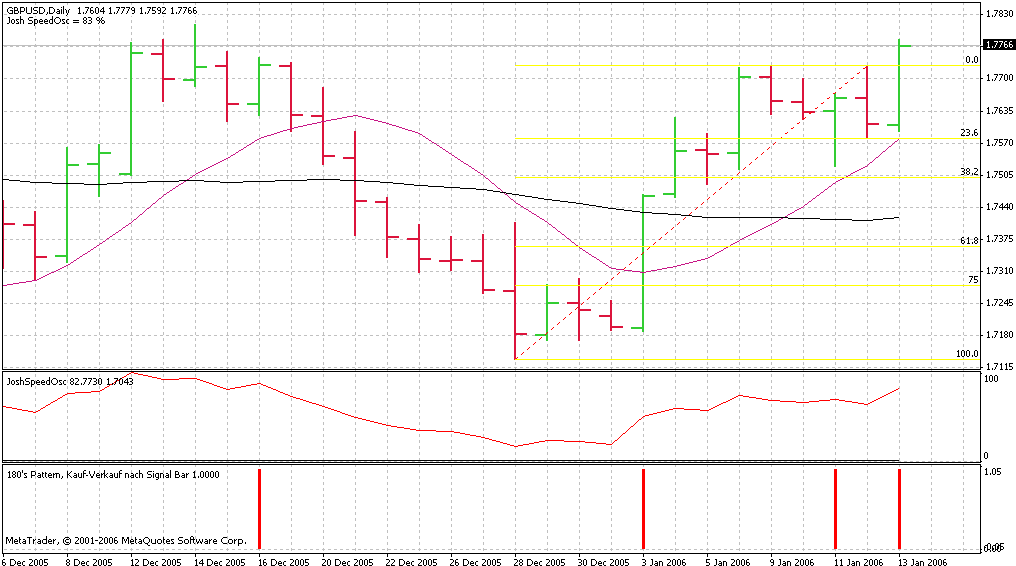
Task: Click the MetaTrader MetaQuotes copyright text
Action: [x=126, y=540]
